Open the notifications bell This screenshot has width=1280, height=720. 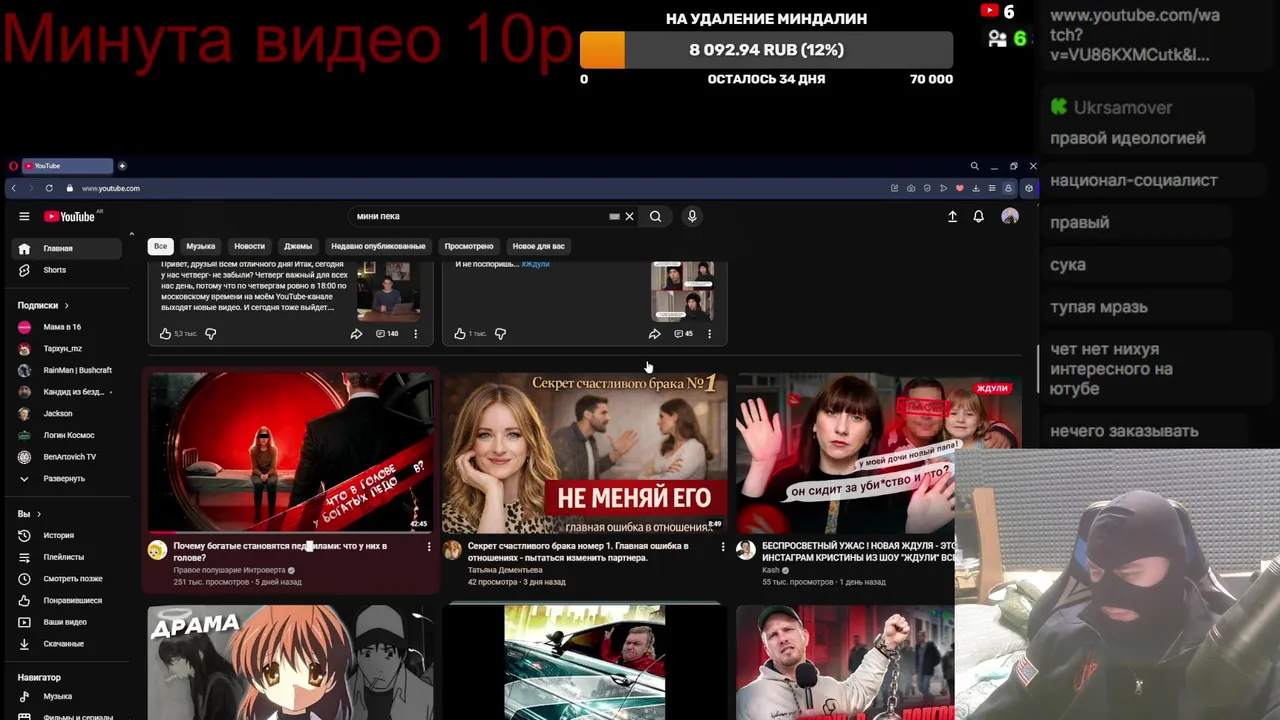point(979,216)
